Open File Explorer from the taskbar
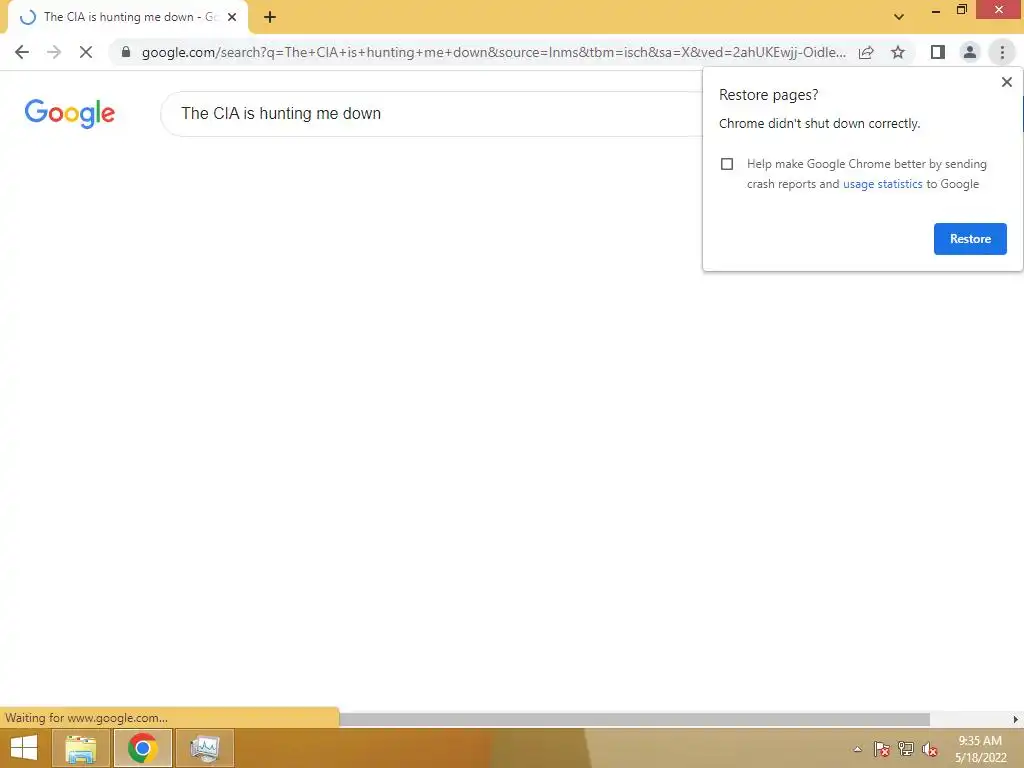The width and height of the screenshot is (1024, 768). pyautogui.click(x=80, y=748)
